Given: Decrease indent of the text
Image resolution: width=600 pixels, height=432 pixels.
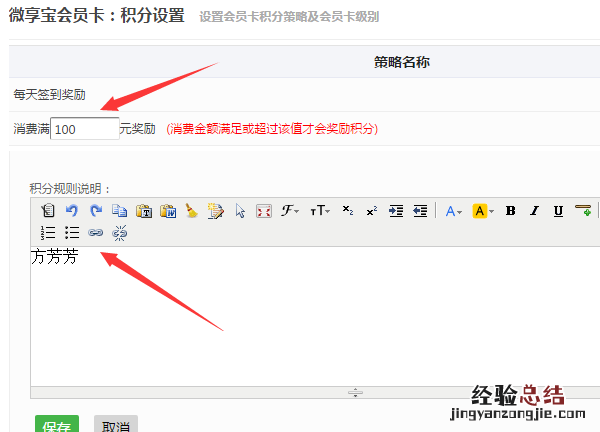Looking at the screenshot, I should [420, 211].
